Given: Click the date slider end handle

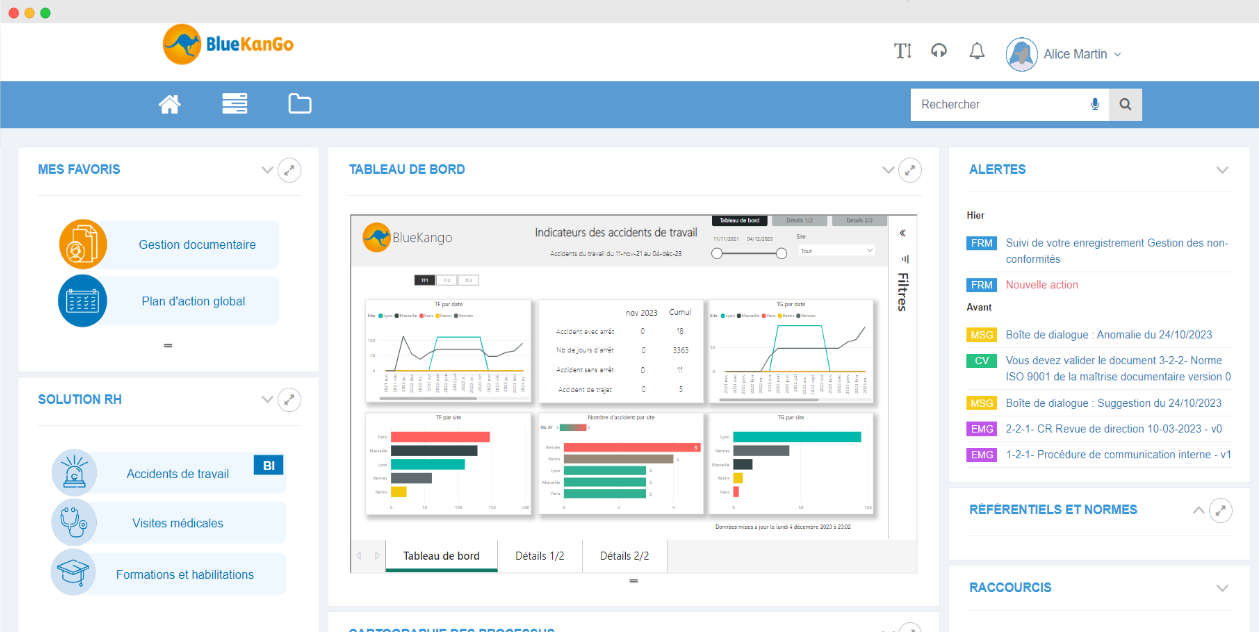Looking at the screenshot, I should coord(781,254).
